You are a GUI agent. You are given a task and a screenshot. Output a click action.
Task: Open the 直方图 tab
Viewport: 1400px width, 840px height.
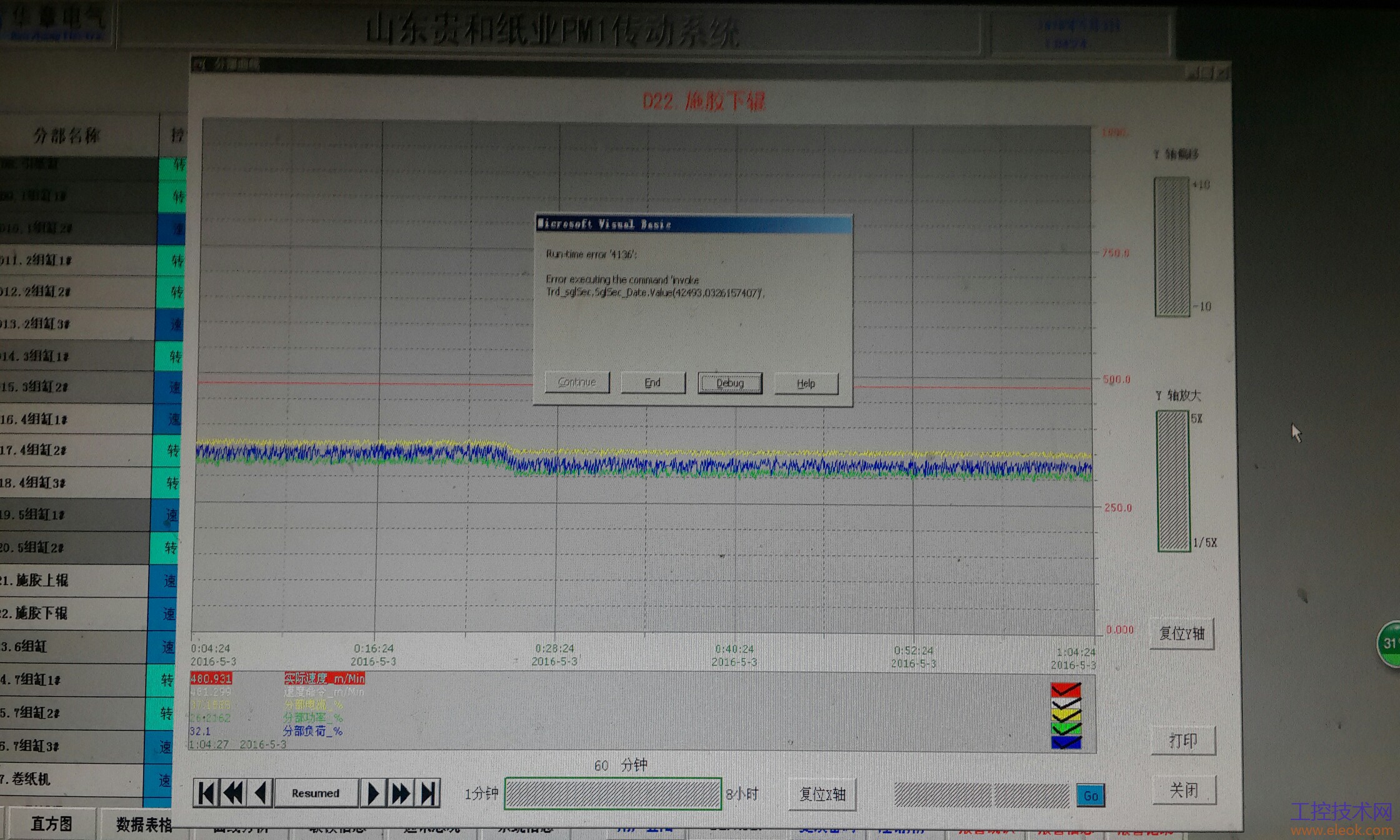point(51,824)
